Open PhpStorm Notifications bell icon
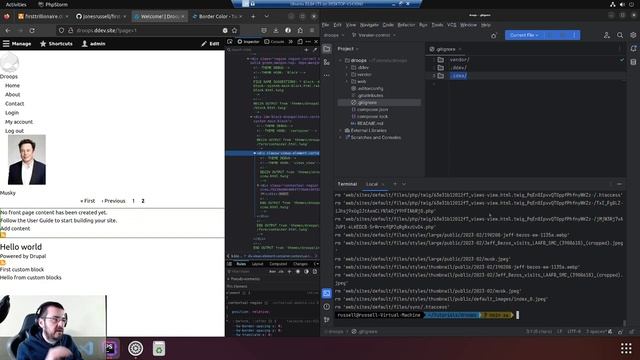Image resolution: width=640 pixels, height=360 pixels. (633, 49)
